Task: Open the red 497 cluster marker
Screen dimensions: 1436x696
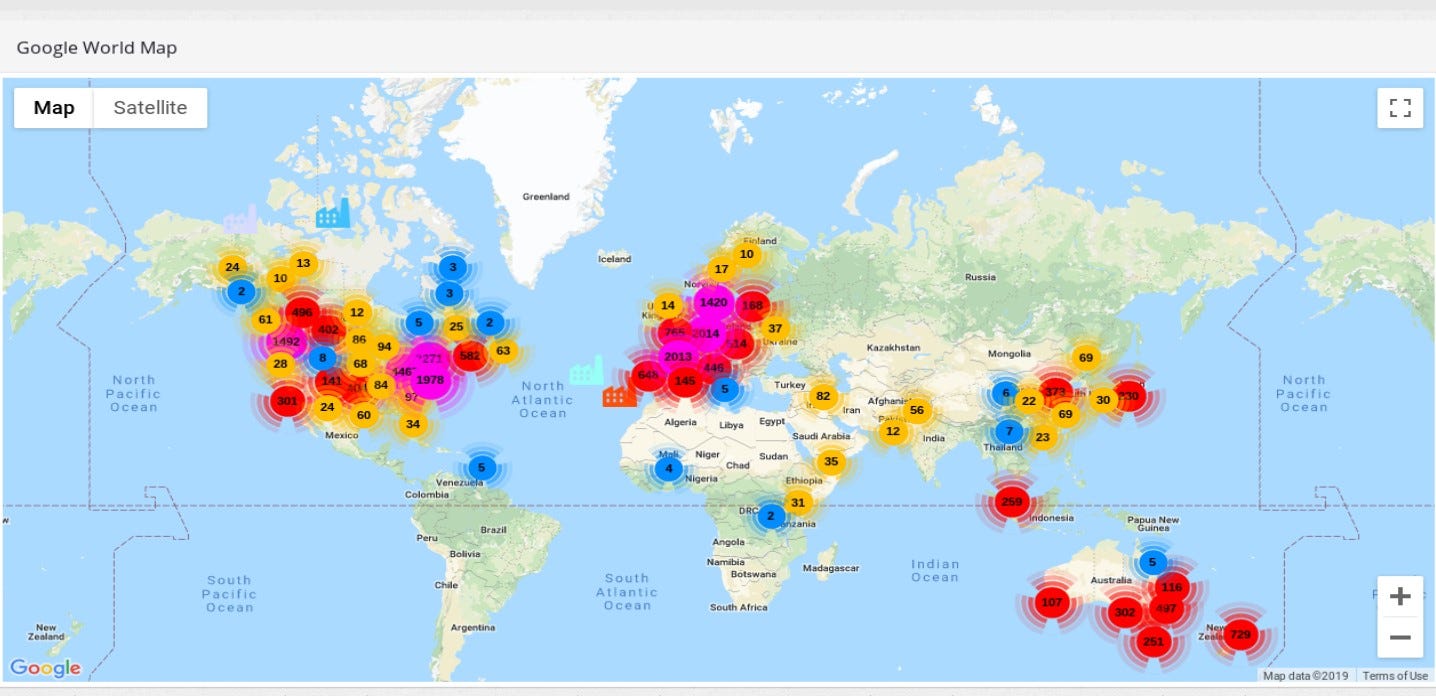Action: pos(1166,608)
